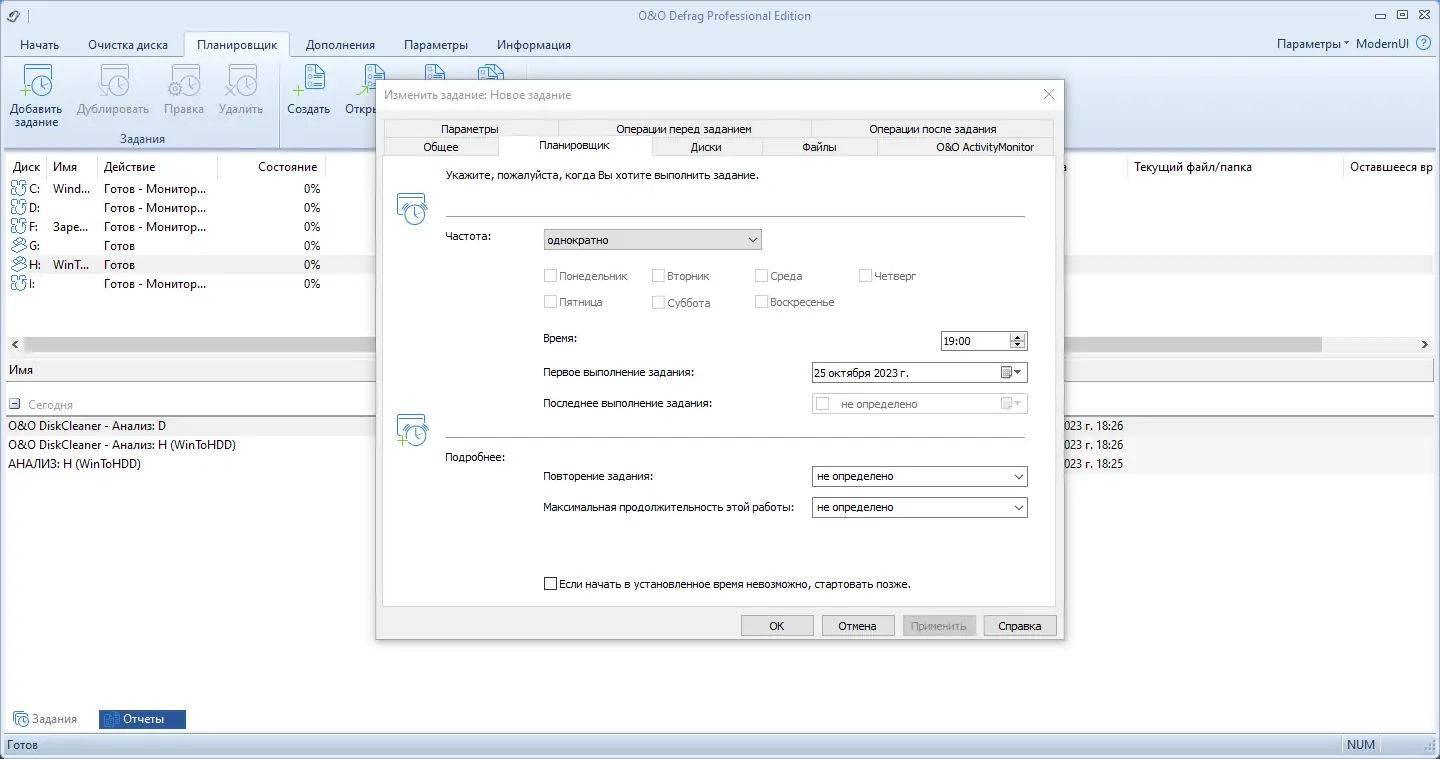The height and width of the screenshot is (759, 1440).
Task: Open the Параметры dropdown at top right
Action: point(1313,44)
